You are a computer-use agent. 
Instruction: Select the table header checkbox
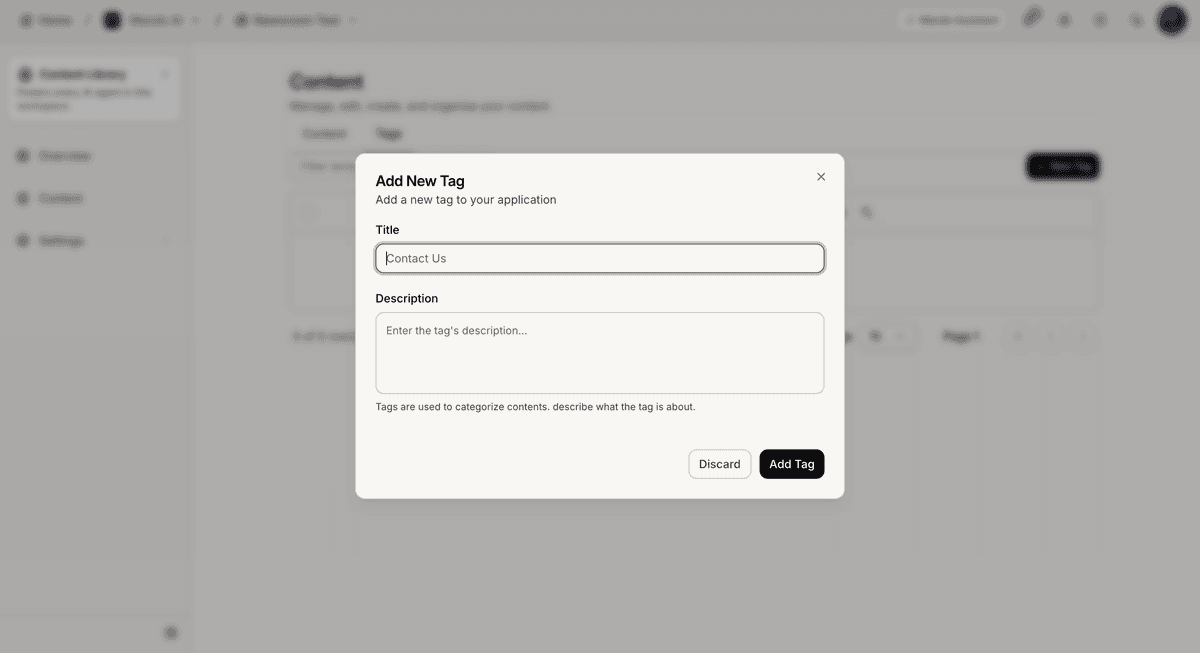click(308, 212)
